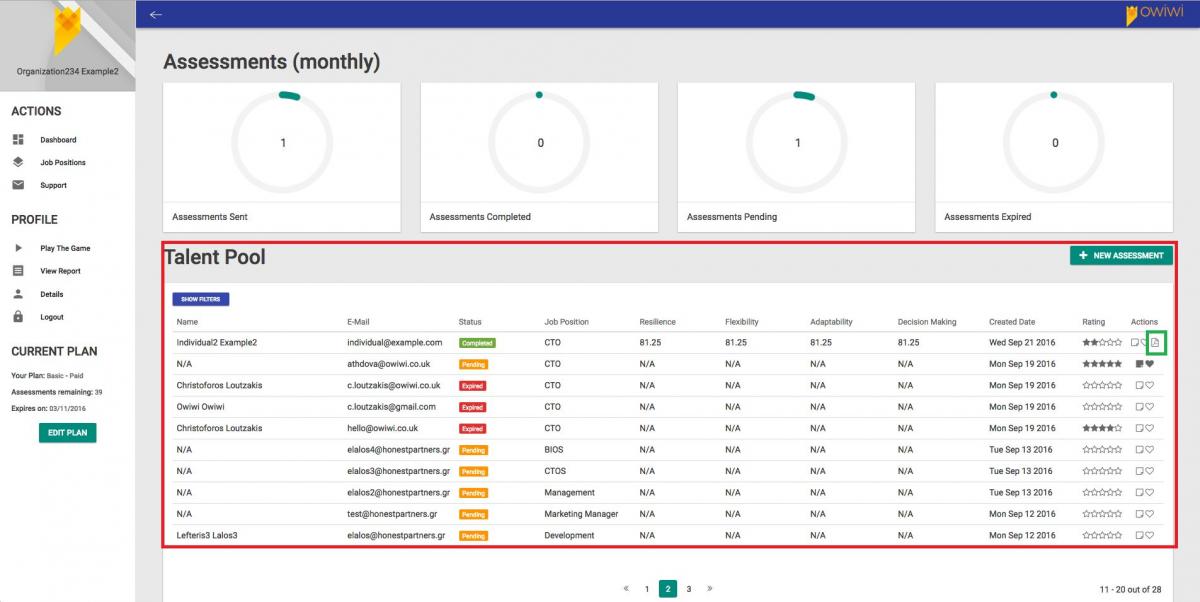This screenshot has height=602, width=1200.
Task: Toggle favorite heart for athdova@owiwi.co.uk
Action: 1150,364
